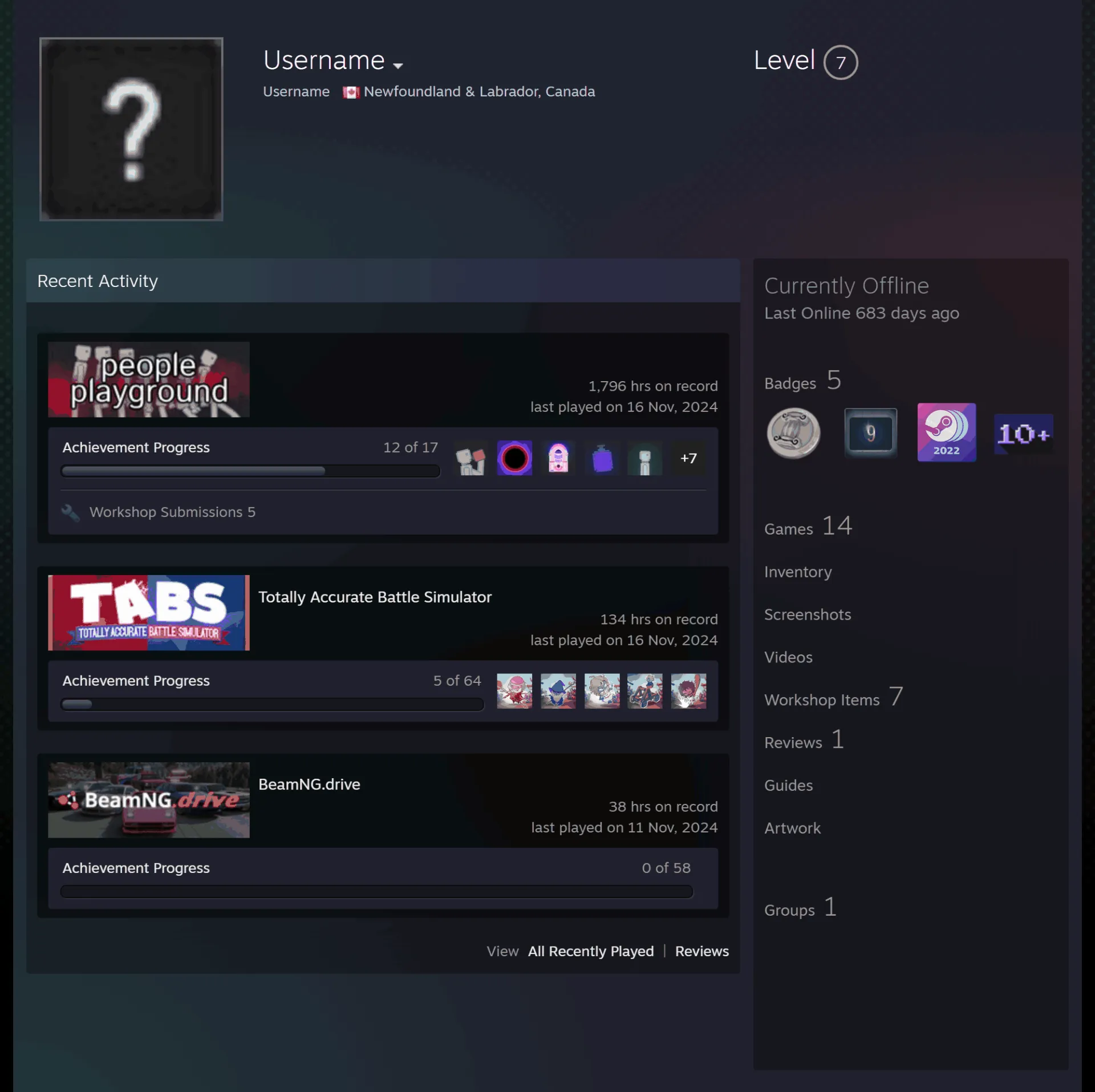Click TABS achievement progress bar
This screenshot has height=1092, width=1095.
272,705
